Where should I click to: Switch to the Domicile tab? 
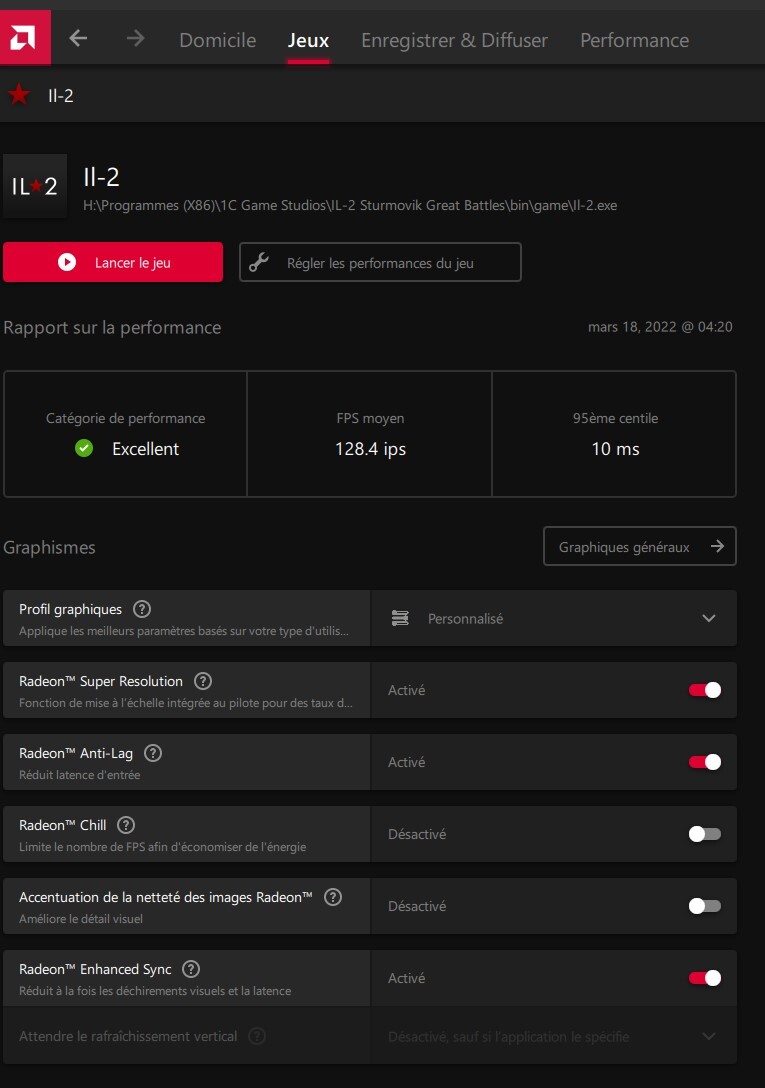coord(217,40)
